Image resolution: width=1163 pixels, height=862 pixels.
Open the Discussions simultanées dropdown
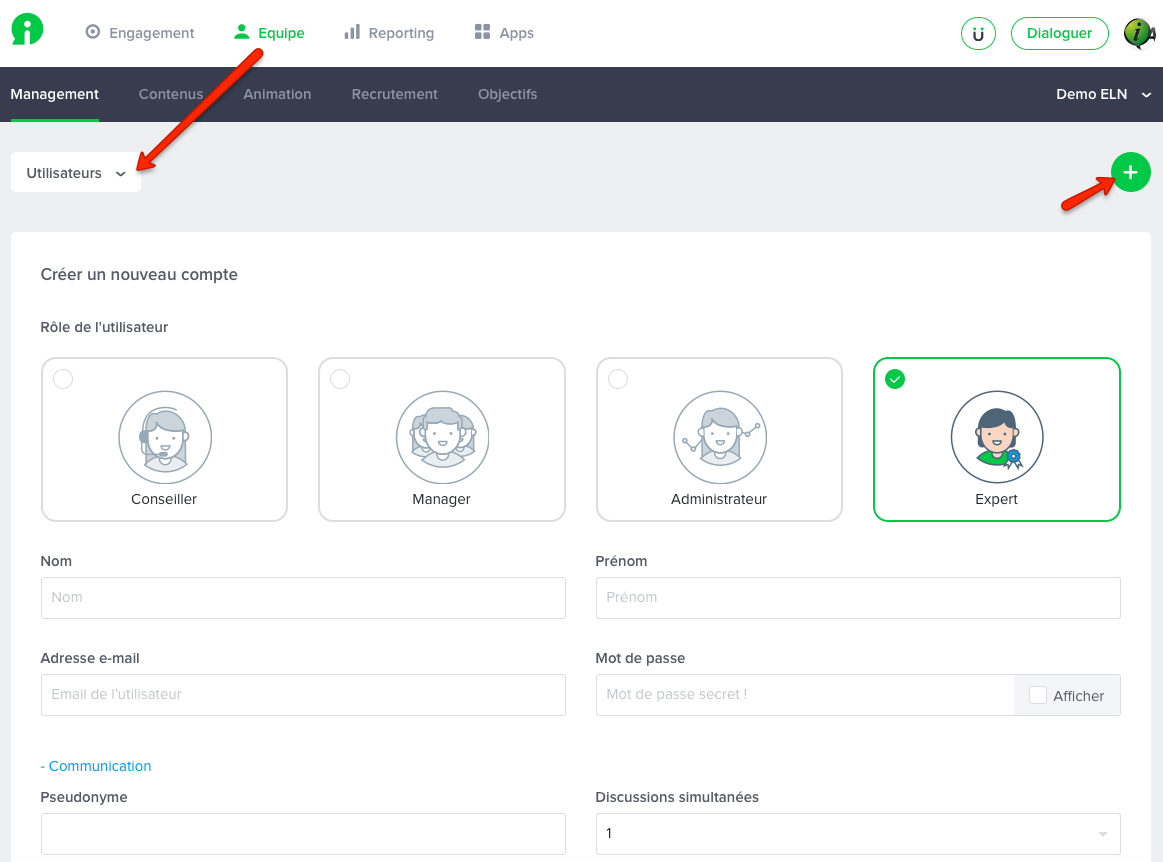point(857,834)
